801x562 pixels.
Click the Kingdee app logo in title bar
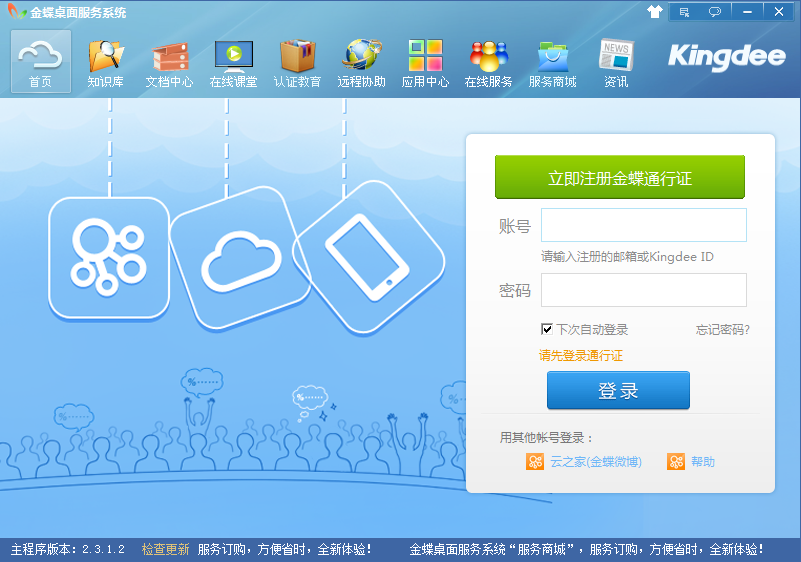tap(16, 11)
